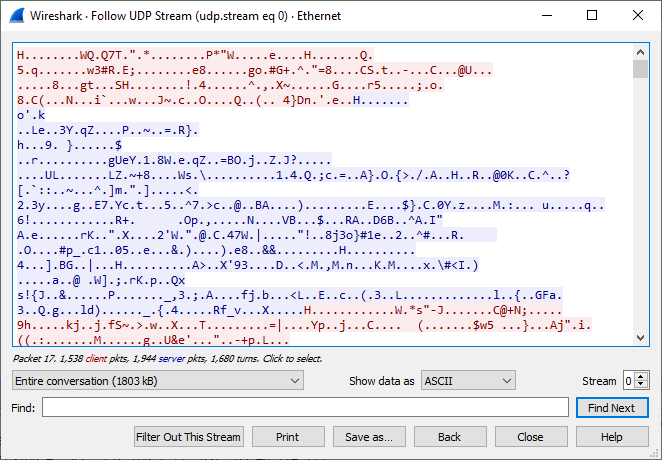Select the client line starting "H........WQ.Q7T"
The width and height of the screenshot is (662, 460).
coord(195,55)
